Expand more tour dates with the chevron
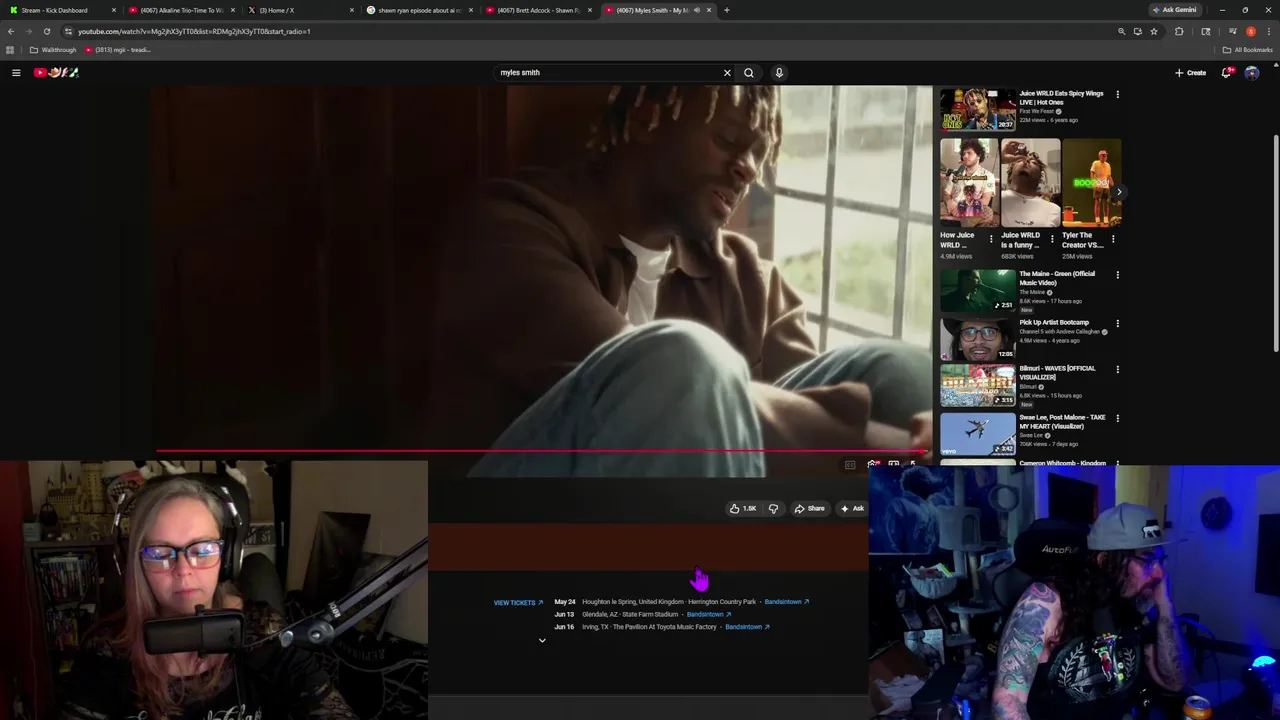Image resolution: width=1280 pixels, height=720 pixels. click(542, 640)
